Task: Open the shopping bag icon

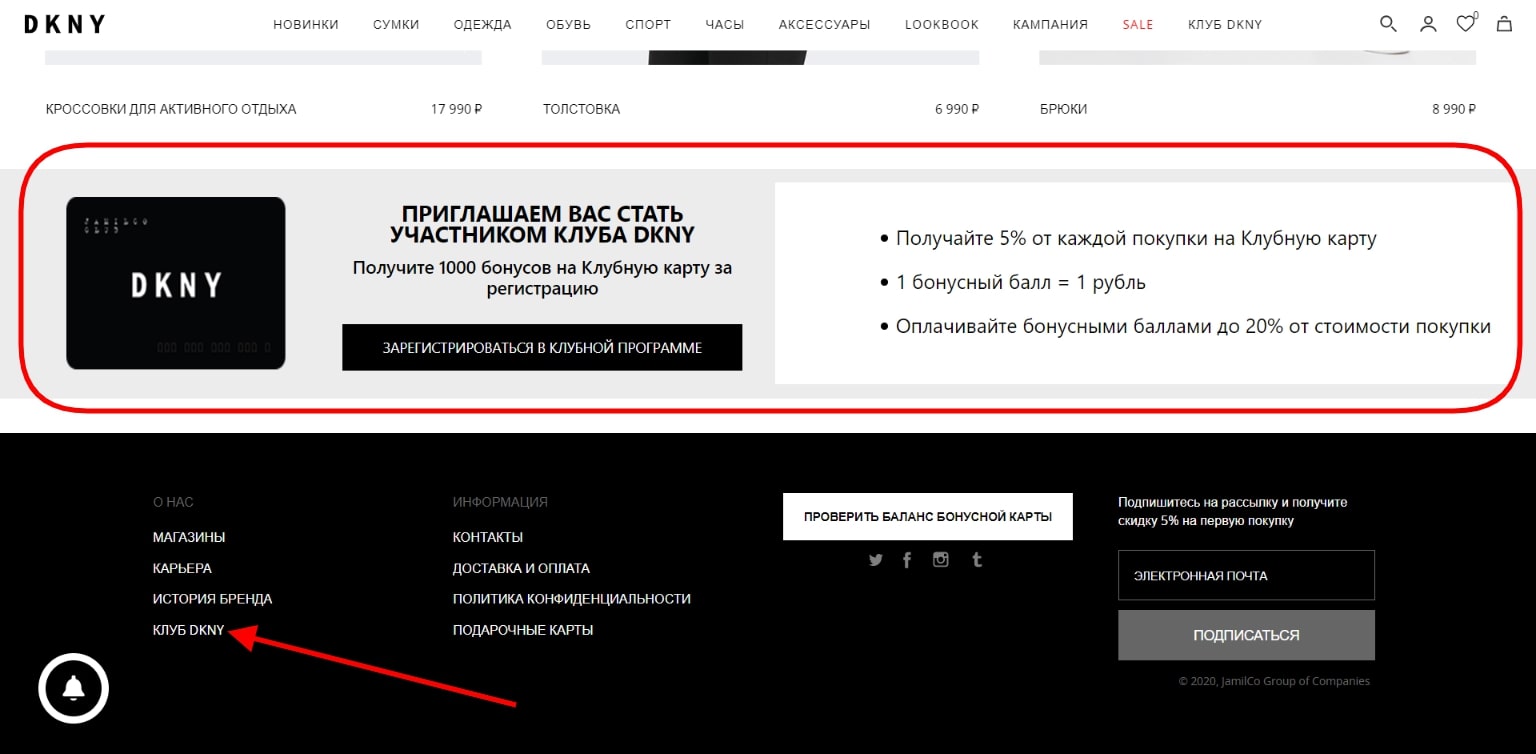Action: [1504, 24]
